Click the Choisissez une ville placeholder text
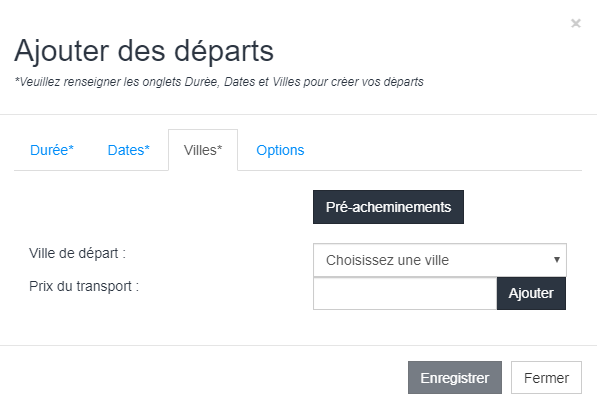The height and width of the screenshot is (409, 597). click(387, 260)
